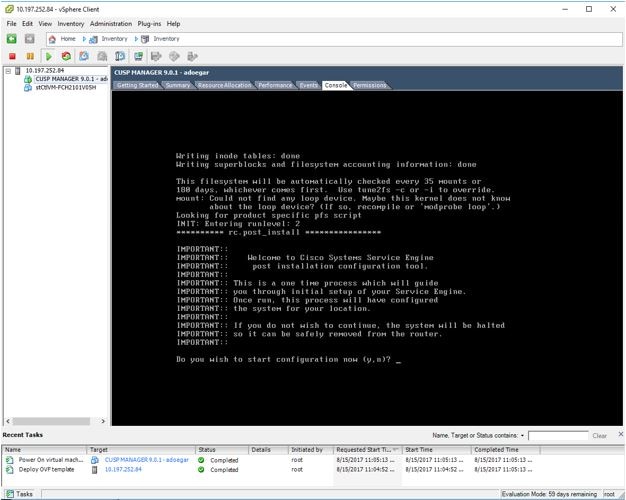The width and height of the screenshot is (626, 500).
Task: Click the vSphere Client title bar app icon
Action: point(9,9)
